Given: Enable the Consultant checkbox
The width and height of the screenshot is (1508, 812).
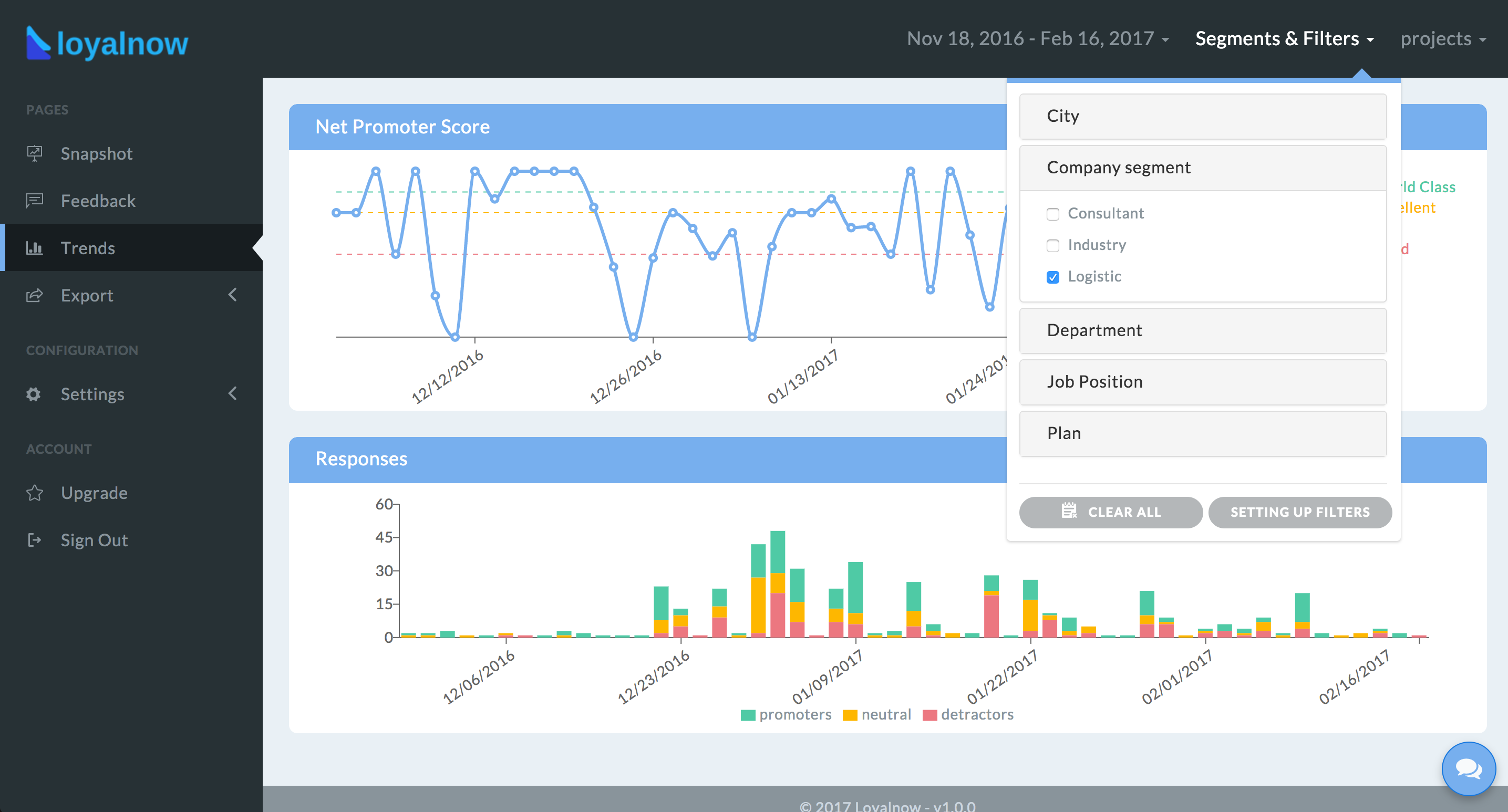Looking at the screenshot, I should point(1052,214).
